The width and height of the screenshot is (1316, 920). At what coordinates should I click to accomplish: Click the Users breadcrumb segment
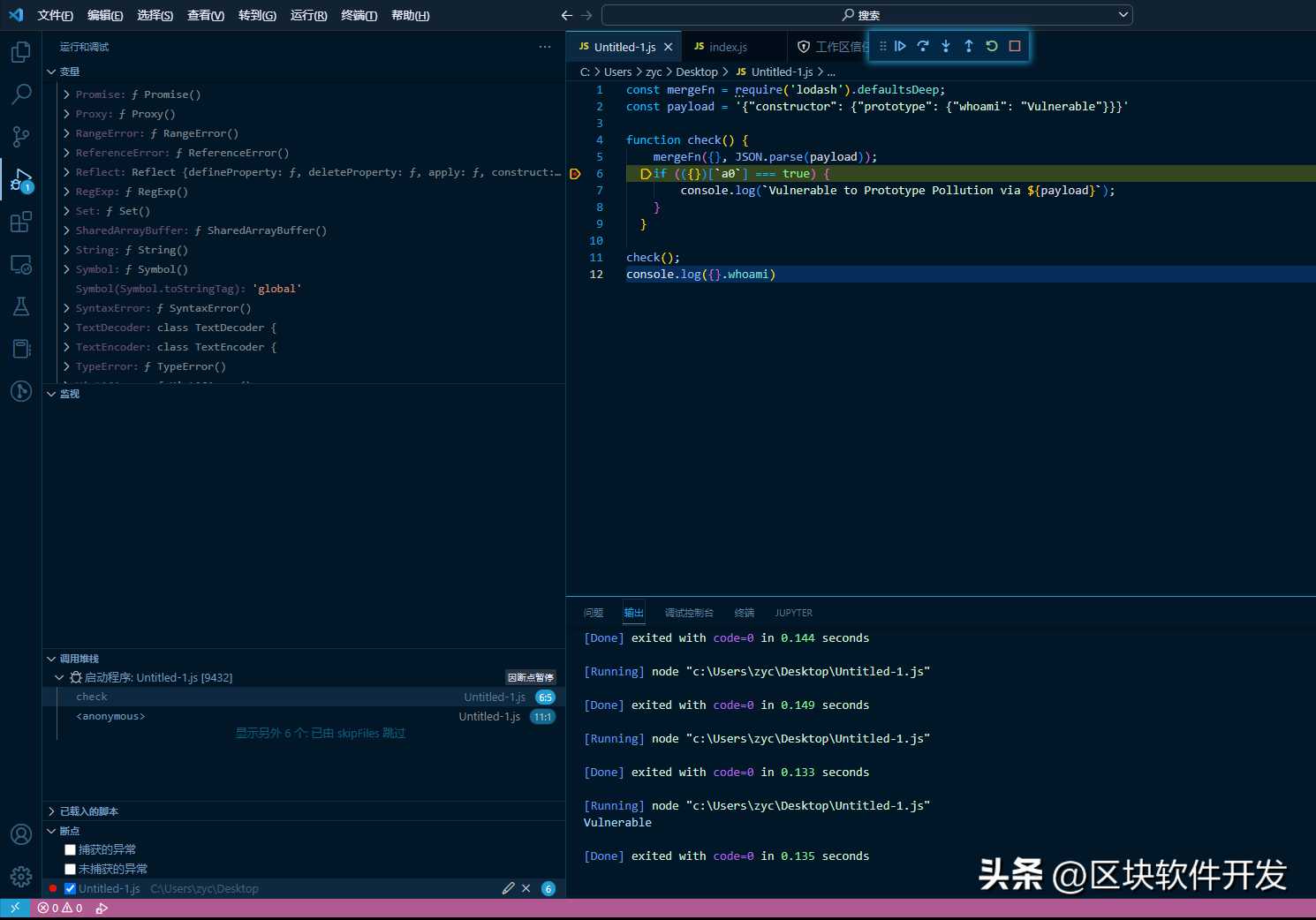click(617, 72)
